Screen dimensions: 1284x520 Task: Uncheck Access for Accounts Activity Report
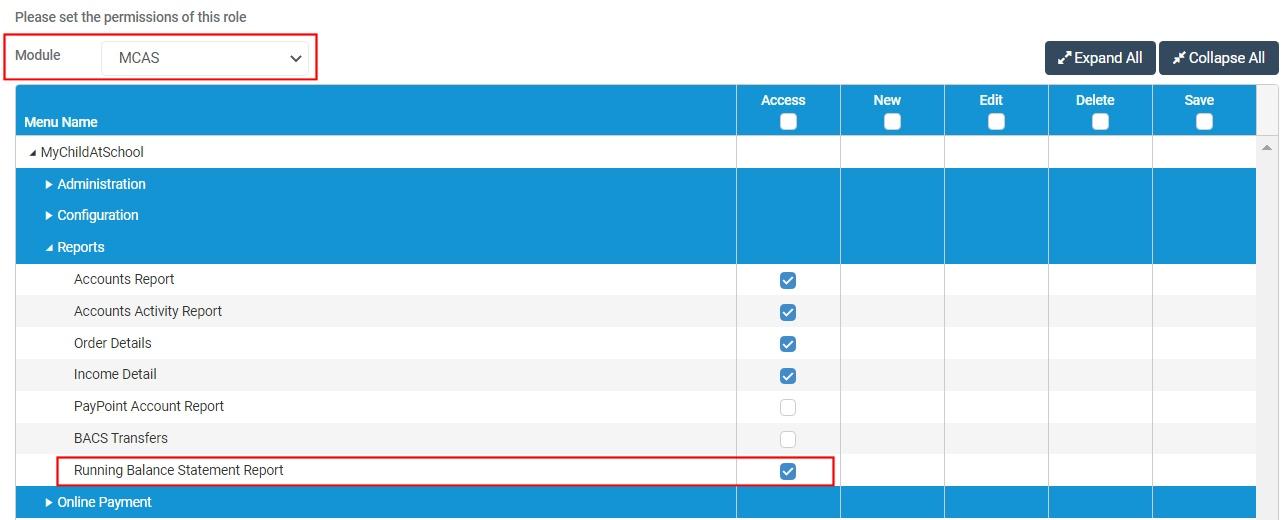pyautogui.click(x=788, y=312)
